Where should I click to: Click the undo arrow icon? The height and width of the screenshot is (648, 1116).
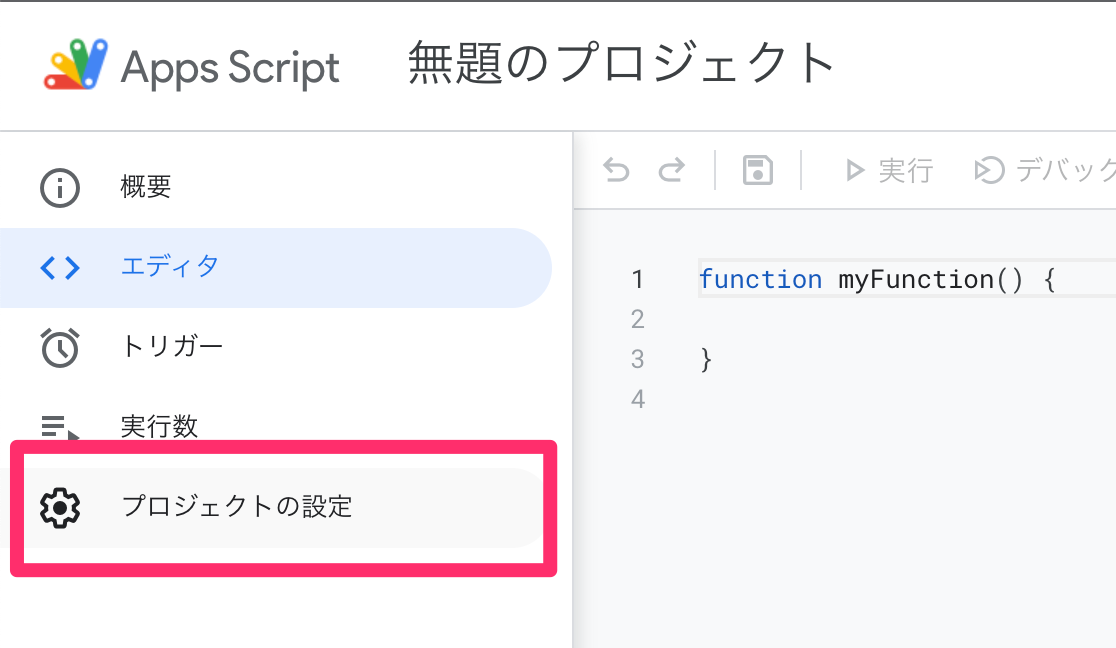[617, 171]
